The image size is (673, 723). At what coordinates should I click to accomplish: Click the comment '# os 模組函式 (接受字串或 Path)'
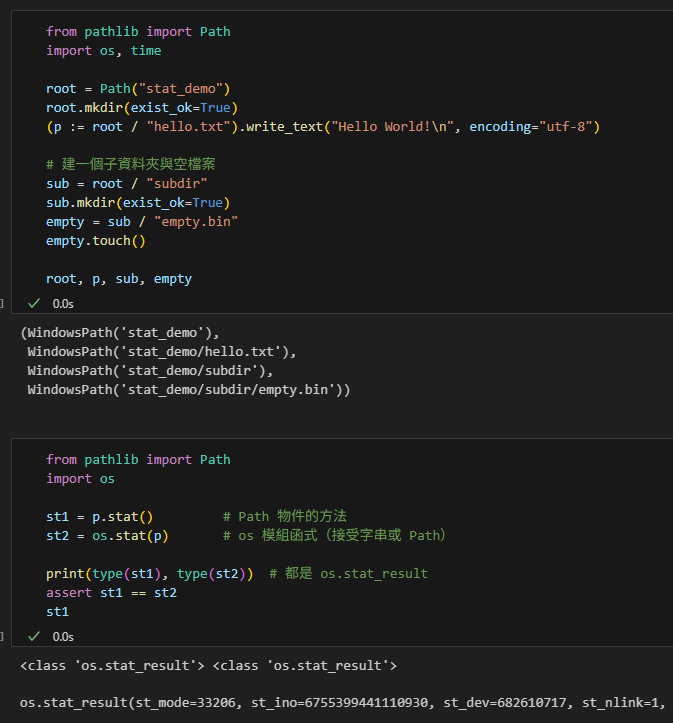[x=335, y=535]
